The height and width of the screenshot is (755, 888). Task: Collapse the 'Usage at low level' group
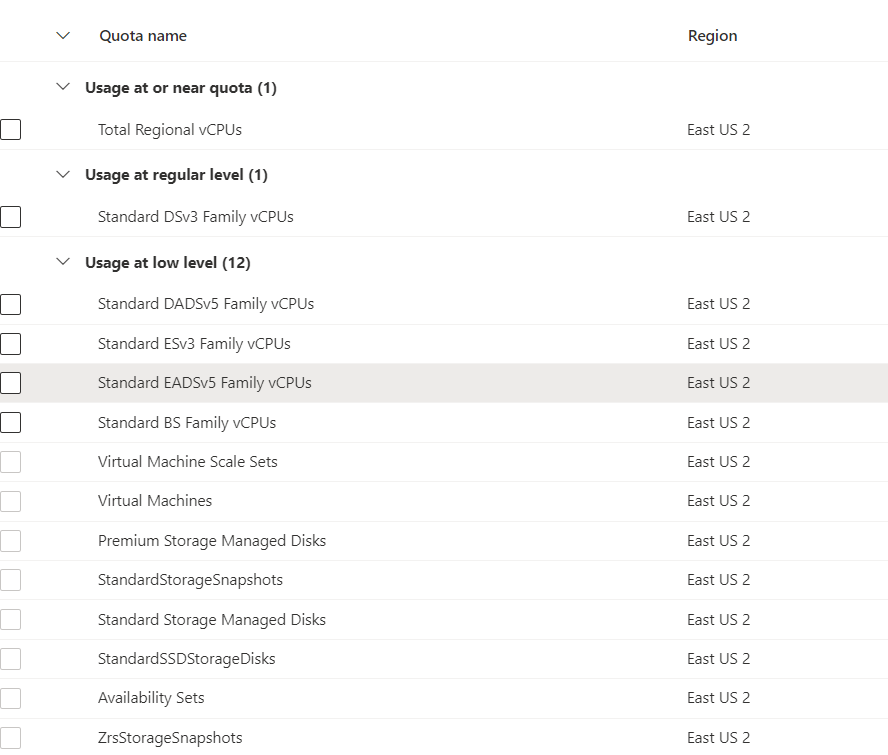pos(63,262)
